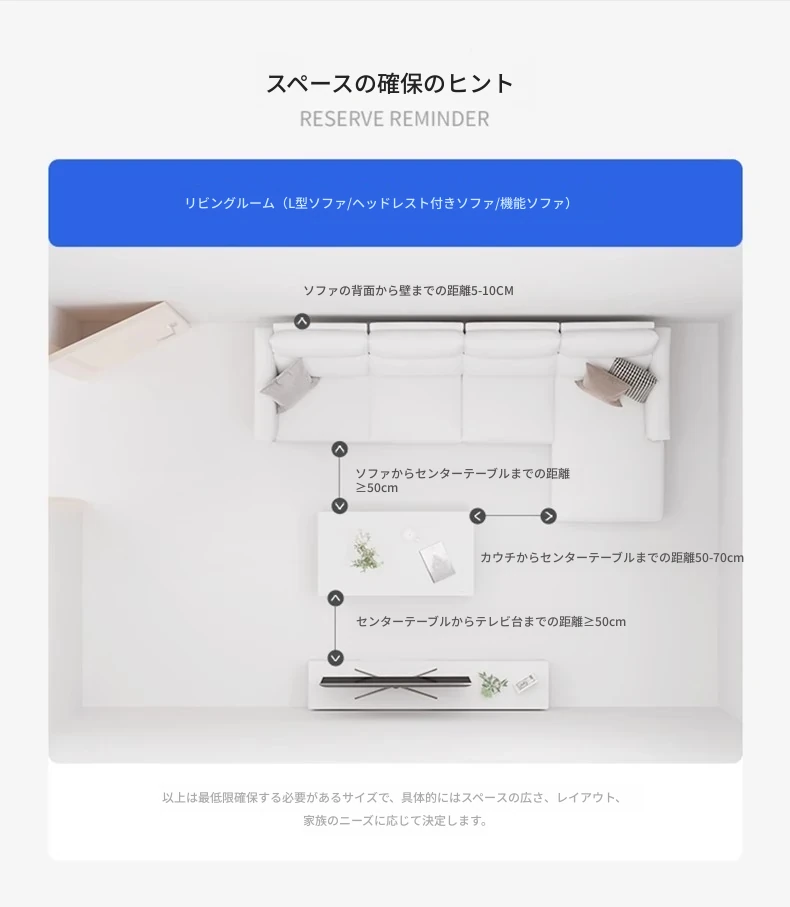Click the センターテーブルからテレビ台 ≥50cm label
The image size is (790, 907).
pos(491,622)
